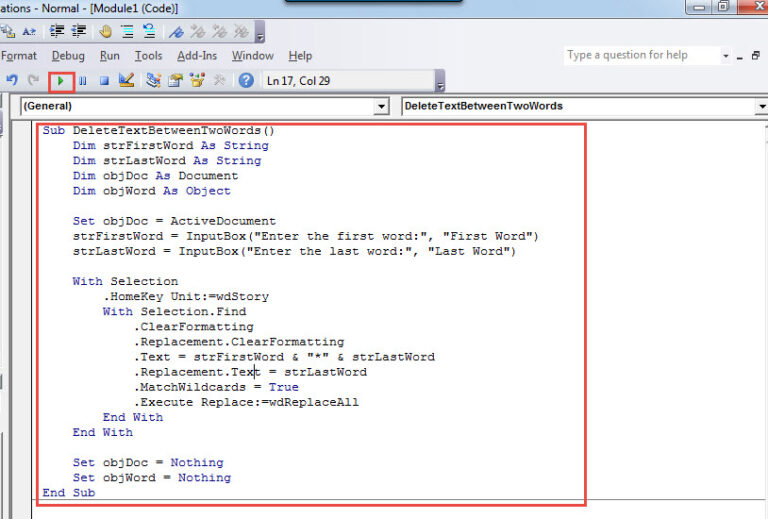Click the '.Text = strFirstWord & "*"' line
The height and width of the screenshot is (519, 768).
284,357
